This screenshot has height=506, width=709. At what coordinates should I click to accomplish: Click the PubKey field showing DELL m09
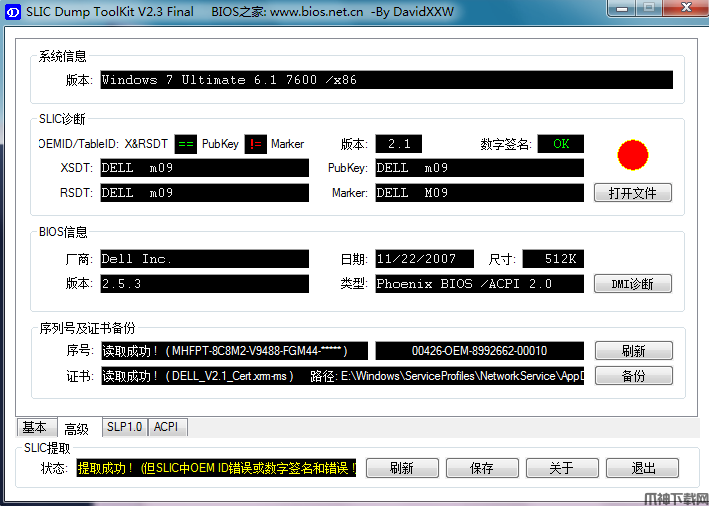tap(479, 168)
